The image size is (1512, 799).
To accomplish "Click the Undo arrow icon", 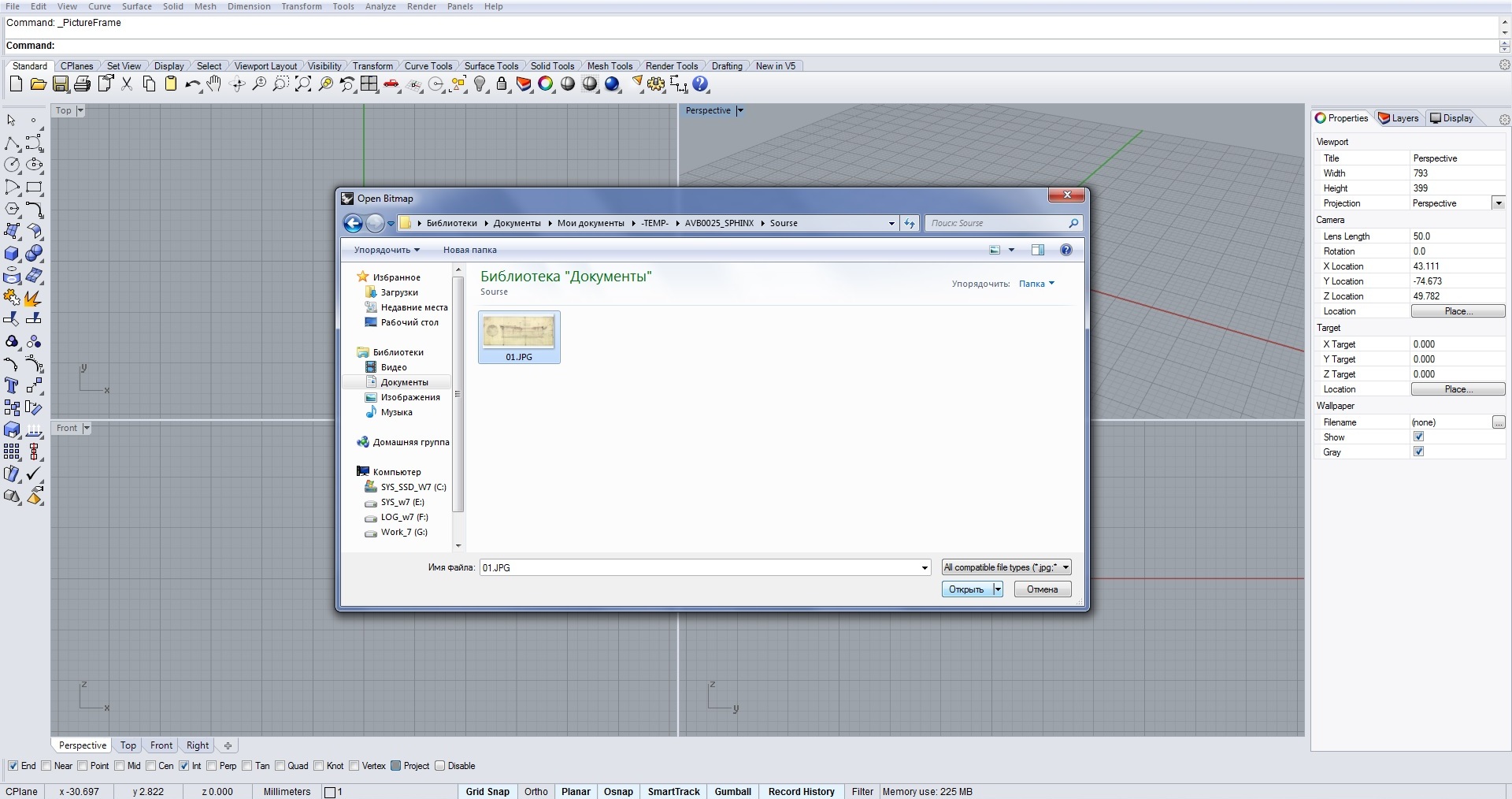I will (x=192, y=84).
